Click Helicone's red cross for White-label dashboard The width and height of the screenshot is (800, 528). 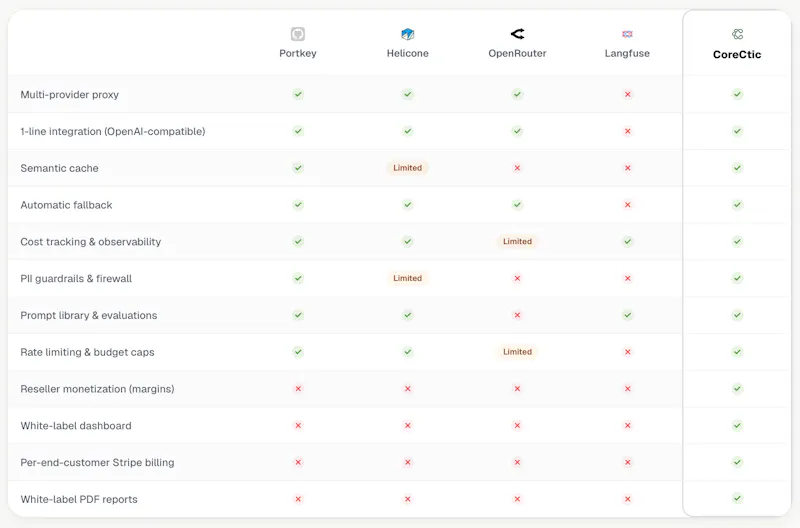point(408,425)
